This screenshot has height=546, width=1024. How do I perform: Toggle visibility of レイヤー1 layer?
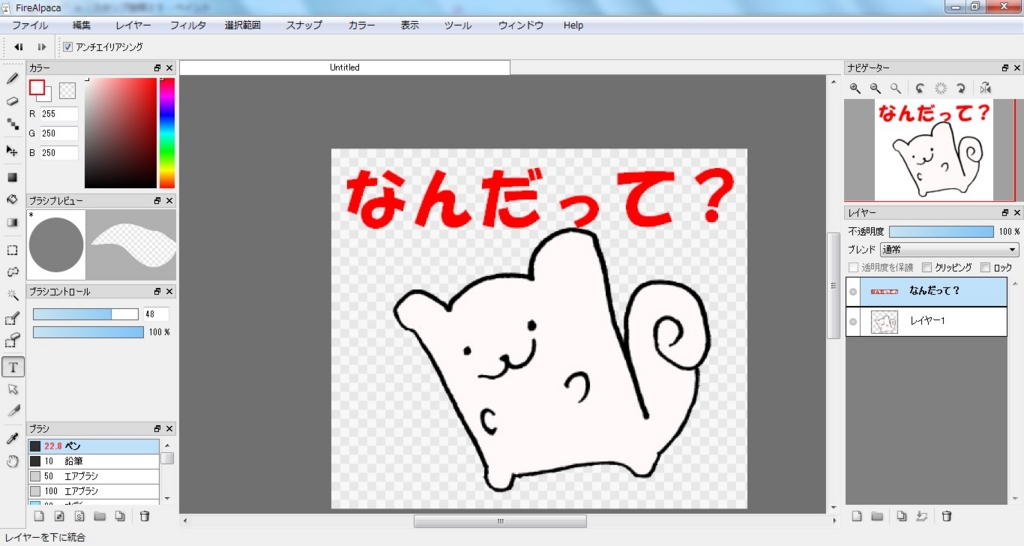(853, 321)
